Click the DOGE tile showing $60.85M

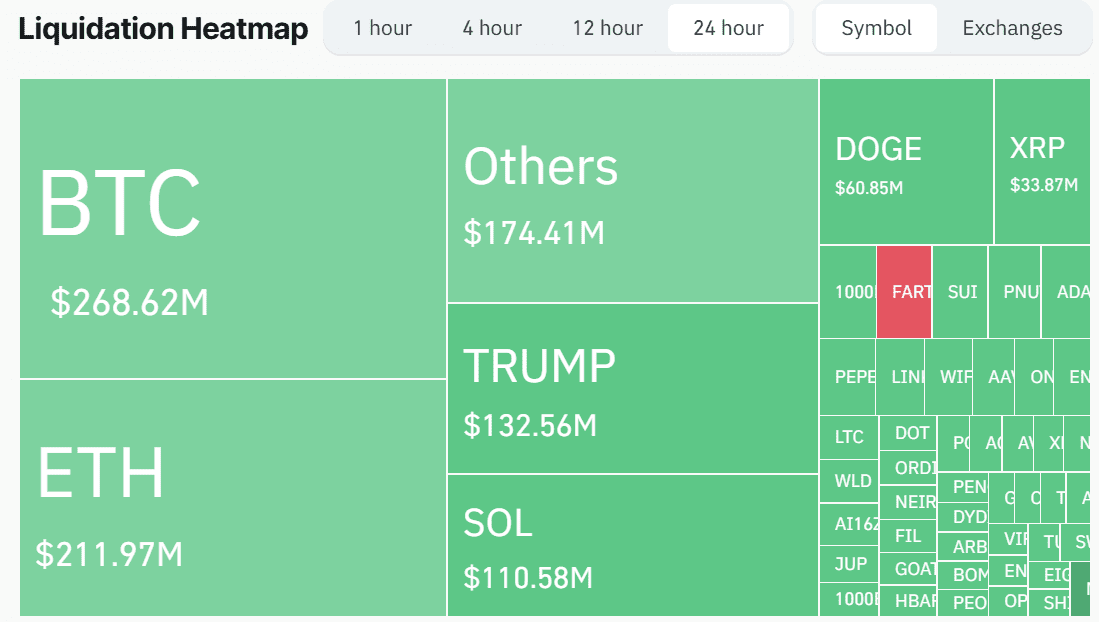(x=905, y=160)
